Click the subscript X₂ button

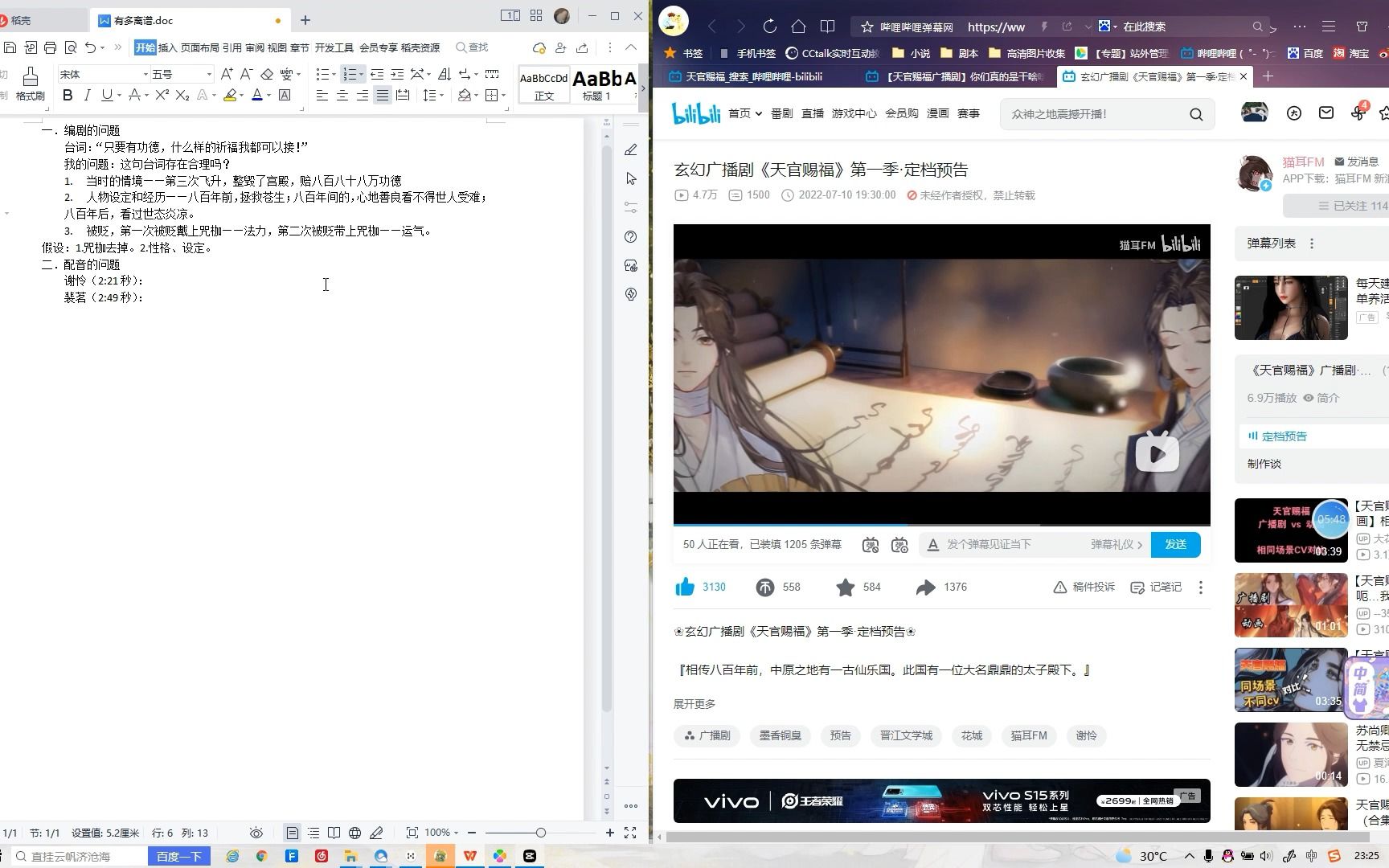pyautogui.click(x=182, y=95)
